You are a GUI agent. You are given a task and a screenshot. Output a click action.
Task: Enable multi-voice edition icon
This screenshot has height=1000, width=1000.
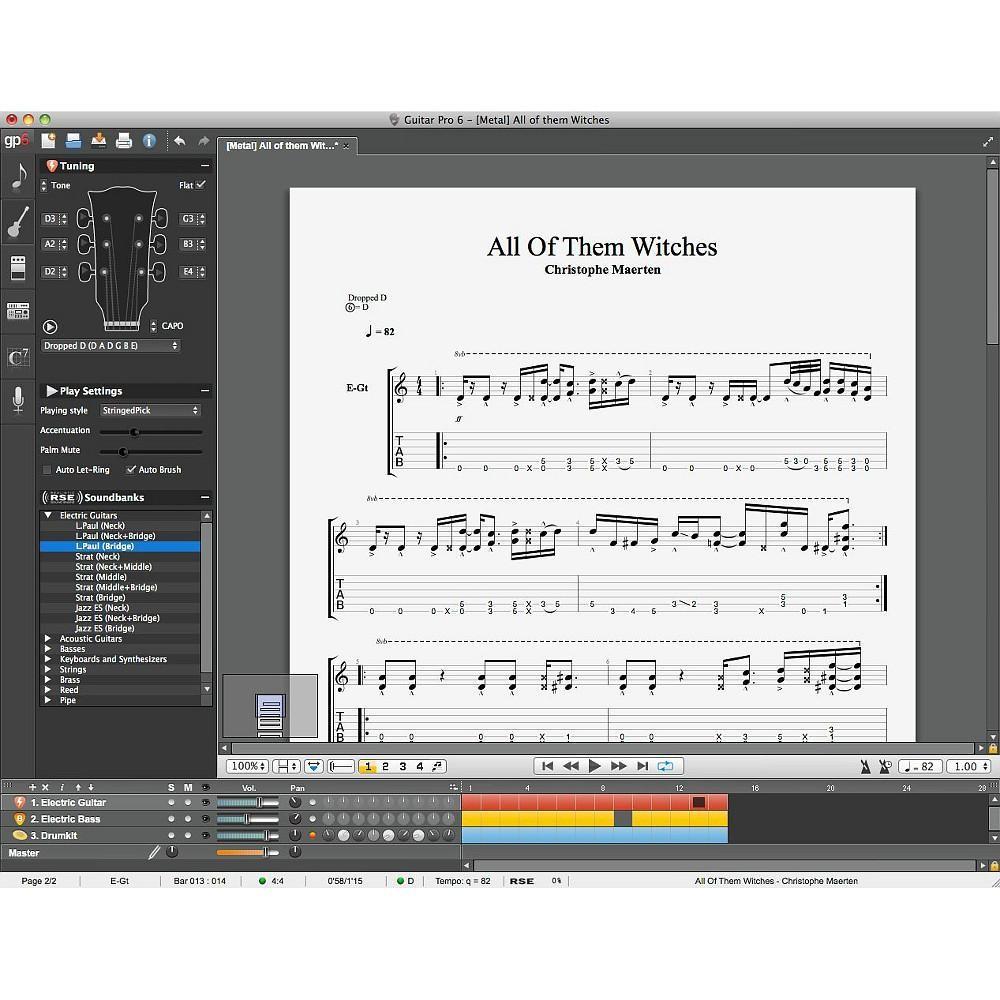(438, 767)
